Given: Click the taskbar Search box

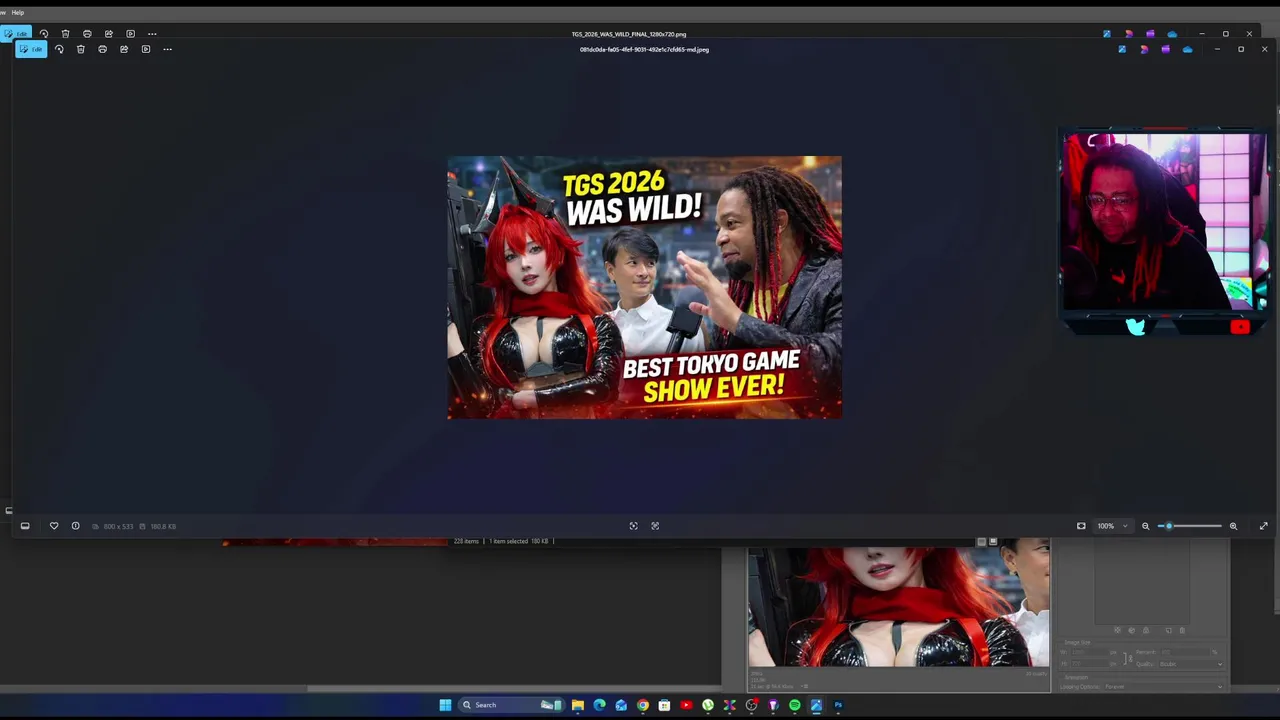Looking at the screenshot, I should pos(511,705).
